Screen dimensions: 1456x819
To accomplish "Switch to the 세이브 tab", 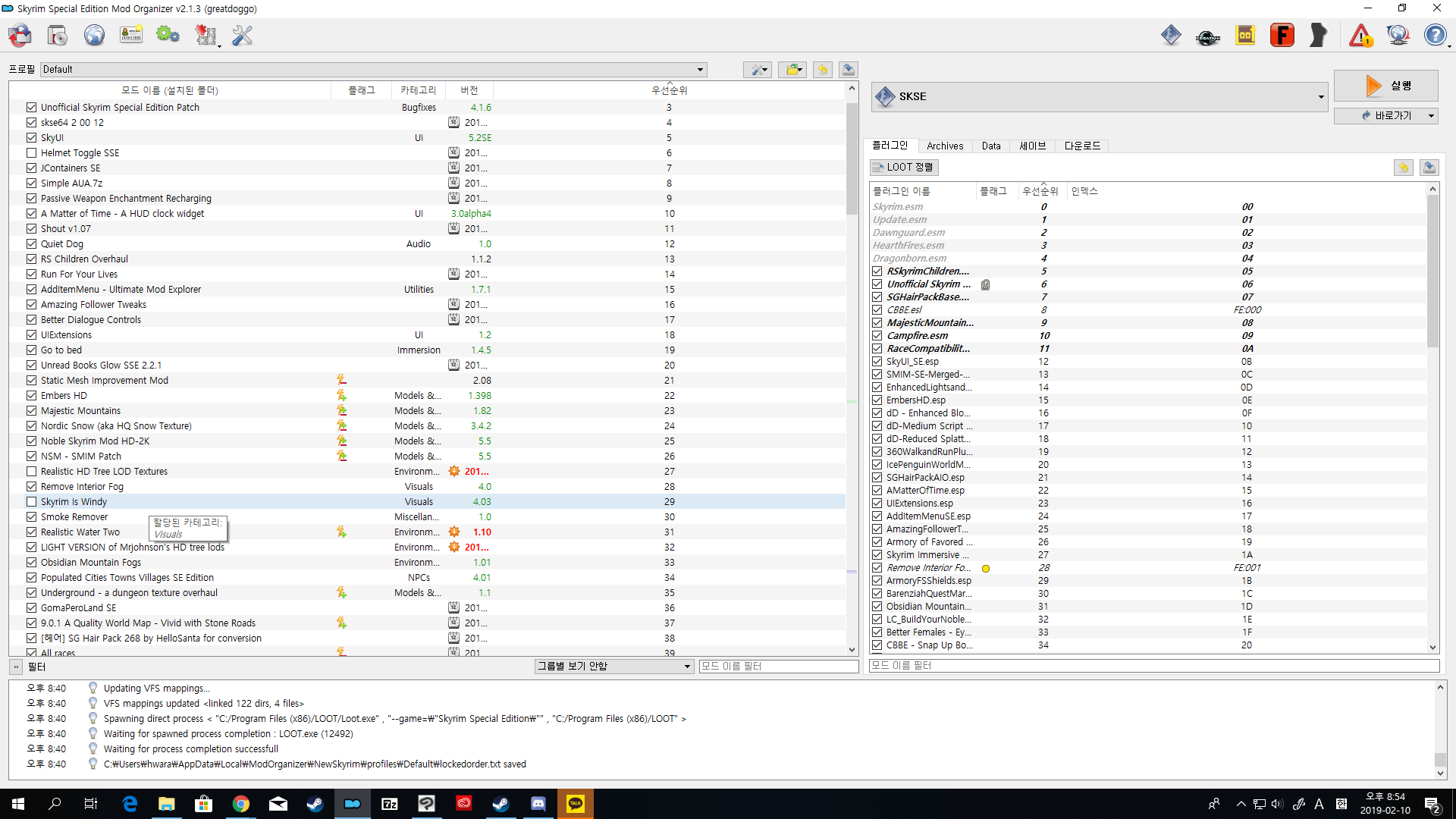I will [1032, 146].
